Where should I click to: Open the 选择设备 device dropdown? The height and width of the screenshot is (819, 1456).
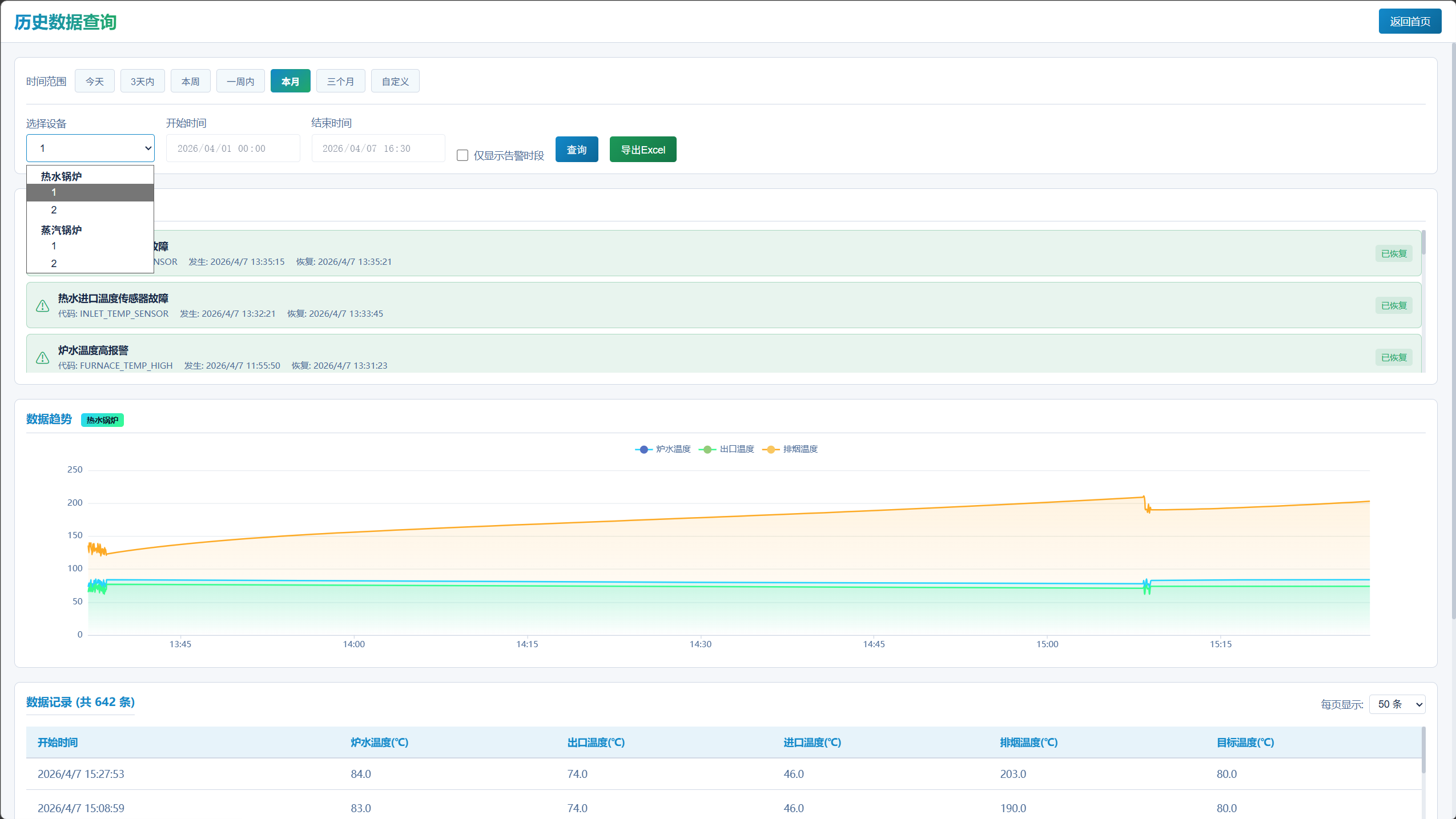click(90, 148)
